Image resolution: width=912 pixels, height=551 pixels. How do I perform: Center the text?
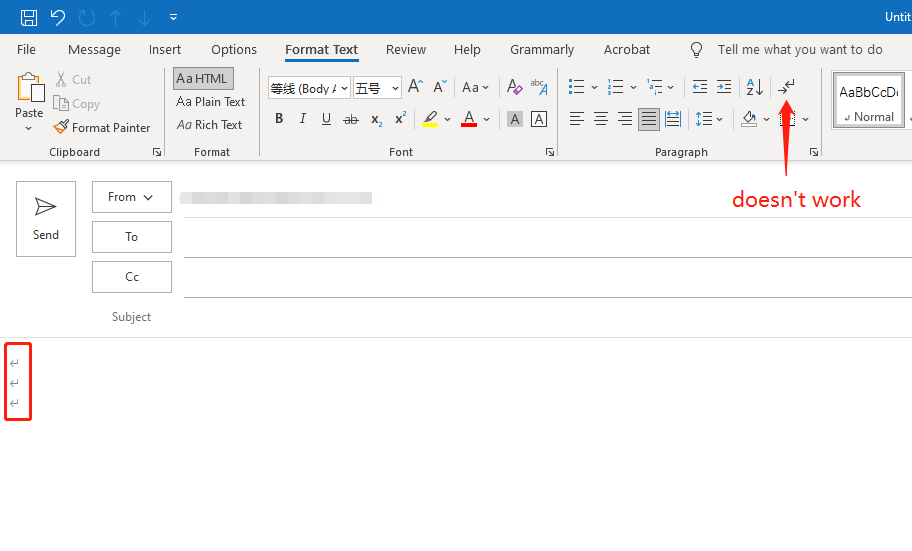coord(601,119)
